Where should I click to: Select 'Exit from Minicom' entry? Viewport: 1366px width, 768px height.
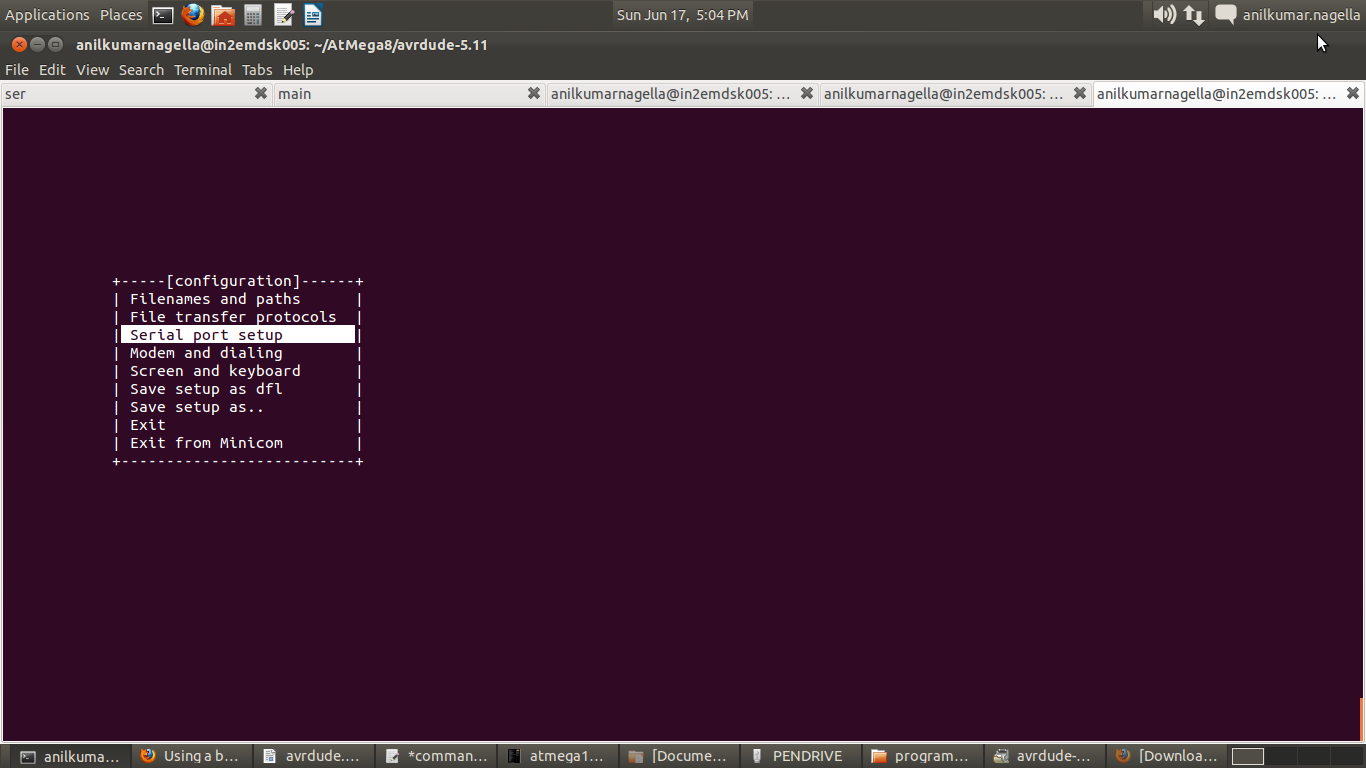[206, 443]
